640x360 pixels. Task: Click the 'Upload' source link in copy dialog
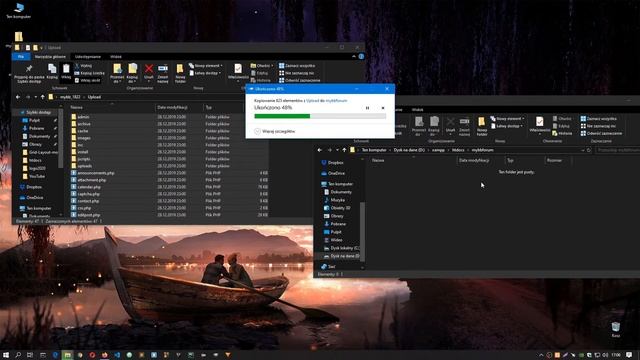[x=313, y=100]
